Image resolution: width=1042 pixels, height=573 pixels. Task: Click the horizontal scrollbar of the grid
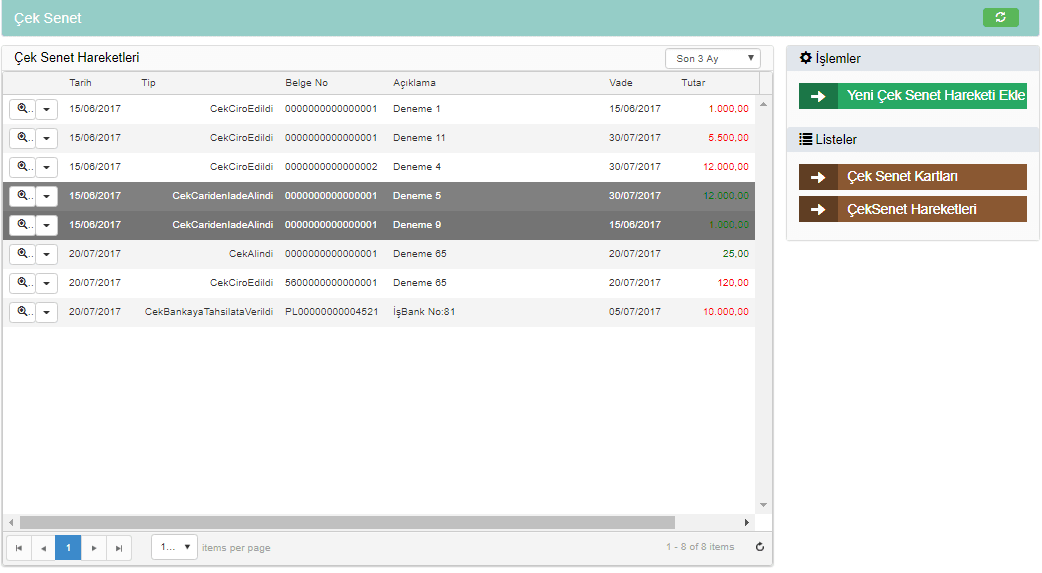[x=347, y=522]
